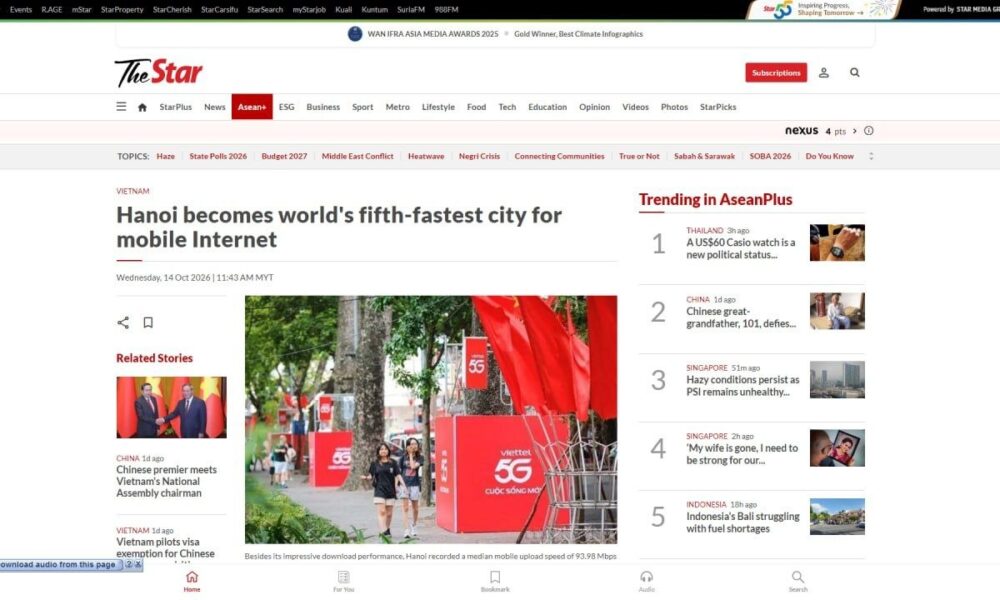The width and height of the screenshot is (1000, 600).
Task: Tap Home in the bottom bar
Action: pos(192,581)
